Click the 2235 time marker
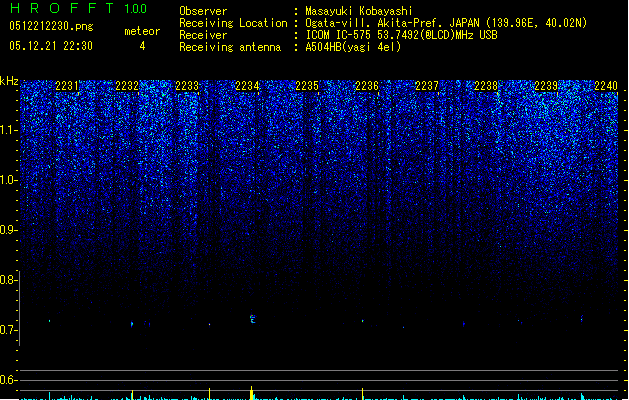629x400 pixels. click(307, 86)
